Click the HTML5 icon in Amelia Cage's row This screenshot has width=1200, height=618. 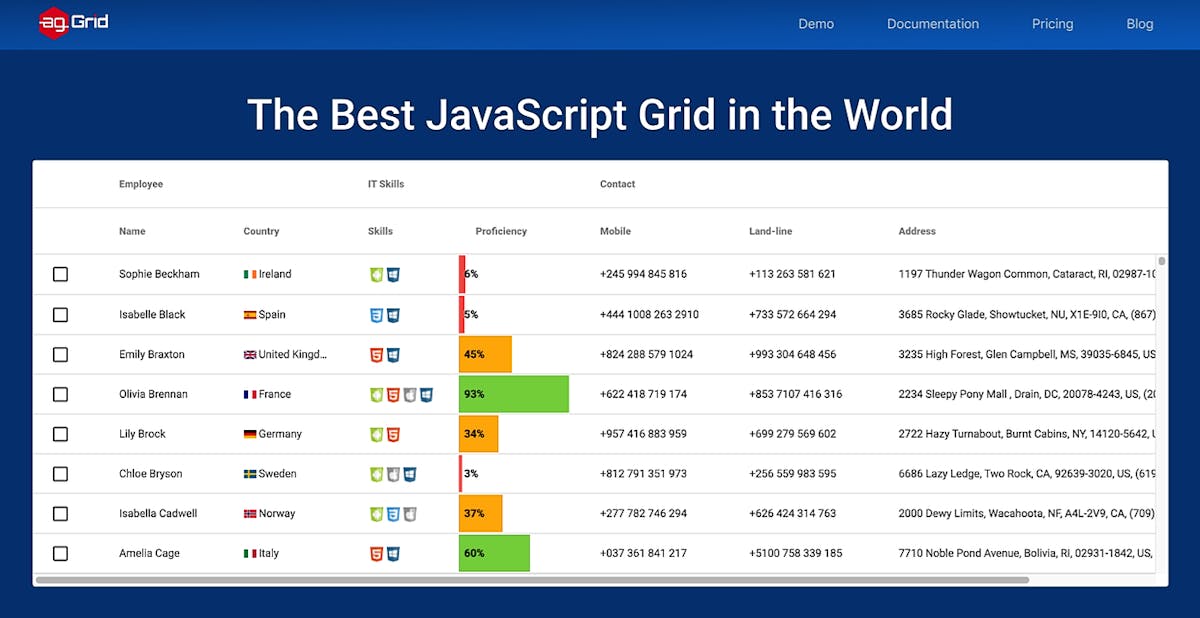pyautogui.click(x=375, y=553)
